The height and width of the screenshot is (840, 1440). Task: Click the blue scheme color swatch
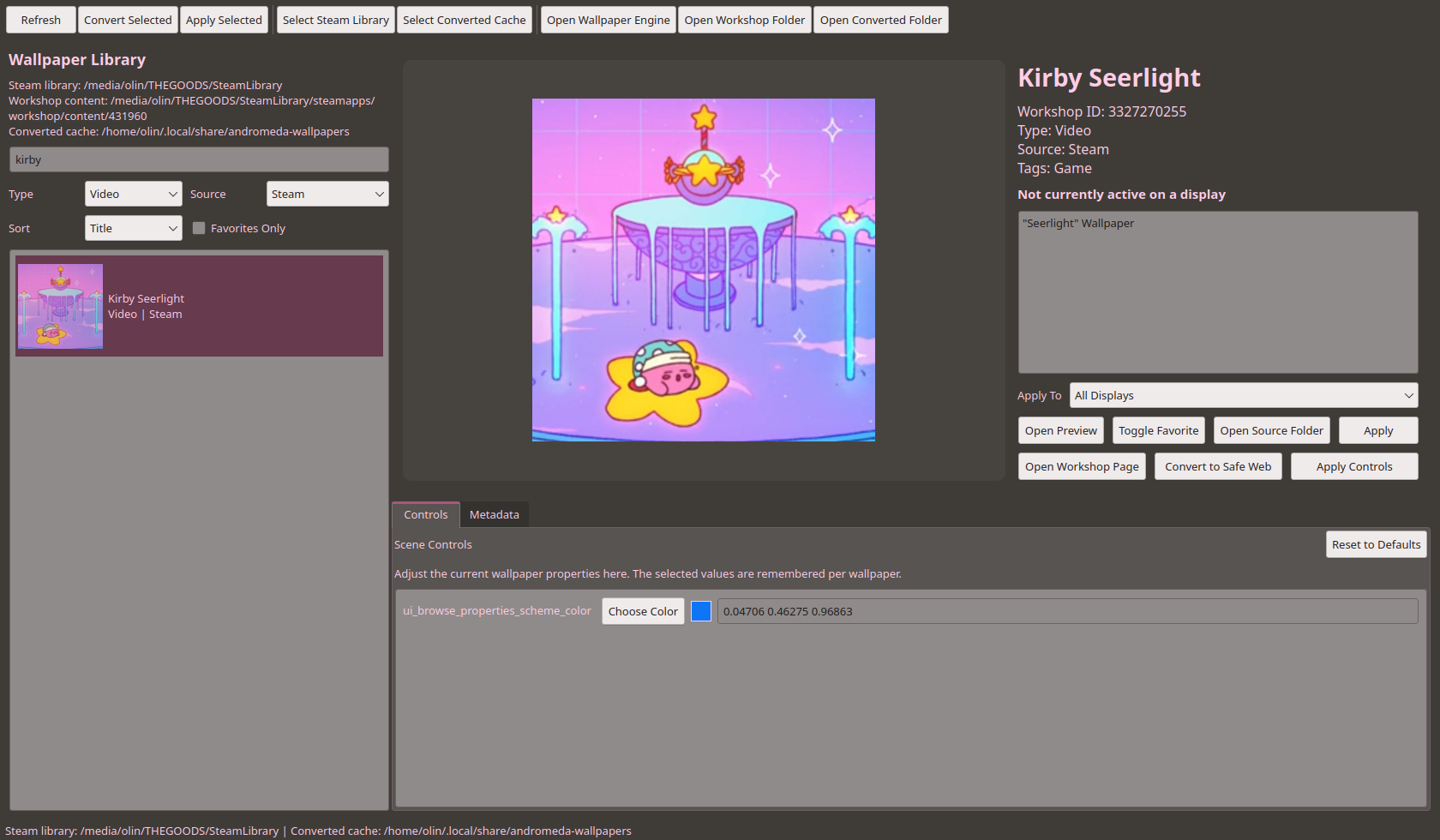point(701,611)
